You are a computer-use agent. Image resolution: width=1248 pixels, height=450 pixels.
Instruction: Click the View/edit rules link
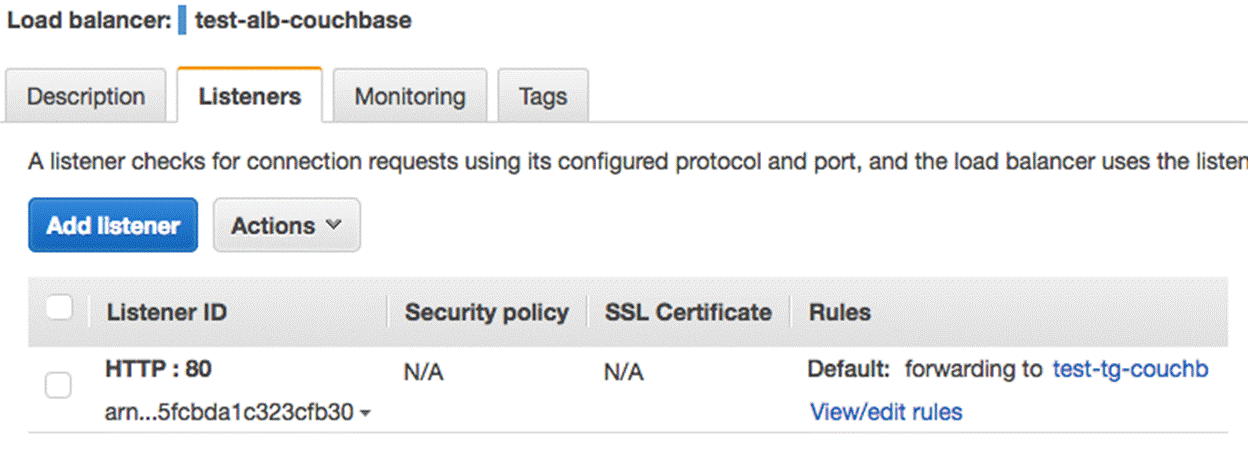[886, 412]
